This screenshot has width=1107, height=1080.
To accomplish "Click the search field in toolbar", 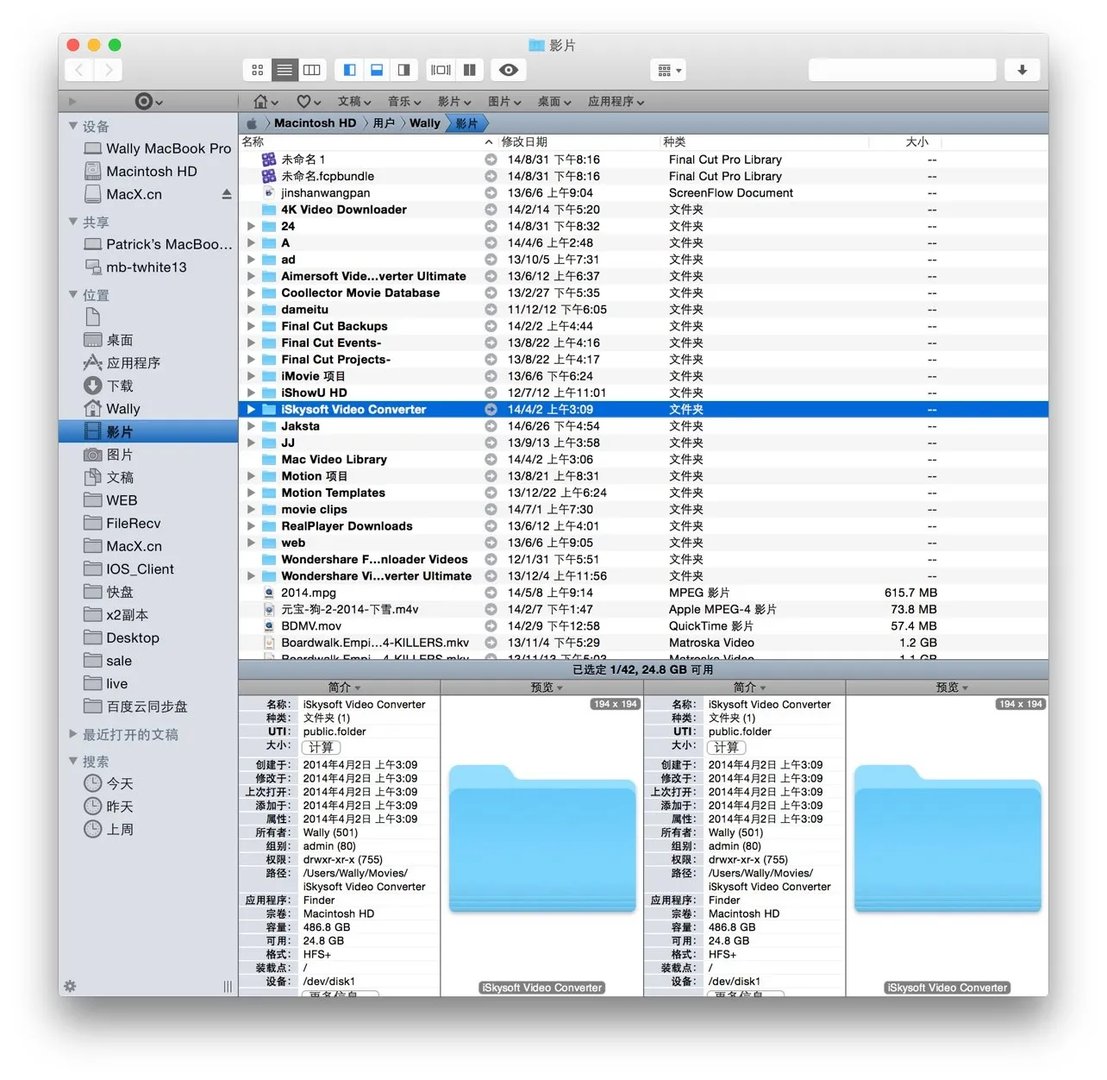I will click(x=902, y=70).
